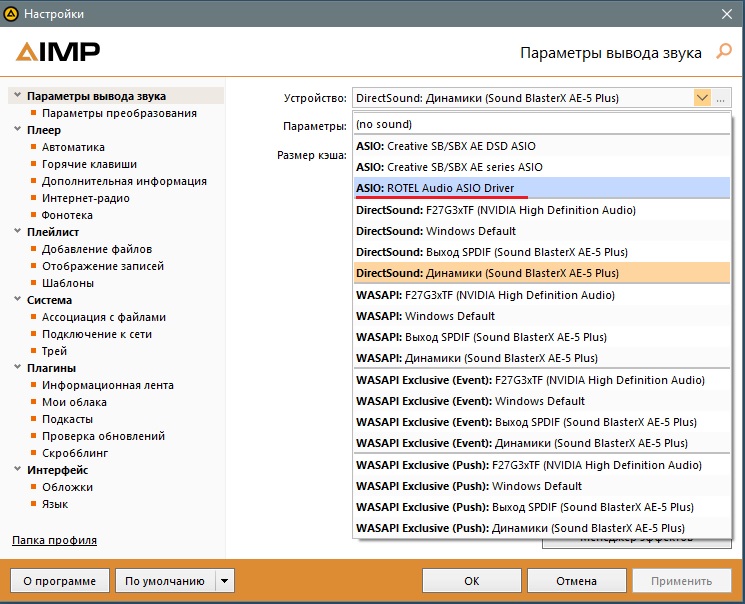This screenshot has width=745, height=604.
Task: Open Дополнительная информация settings page
Action: [124, 181]
